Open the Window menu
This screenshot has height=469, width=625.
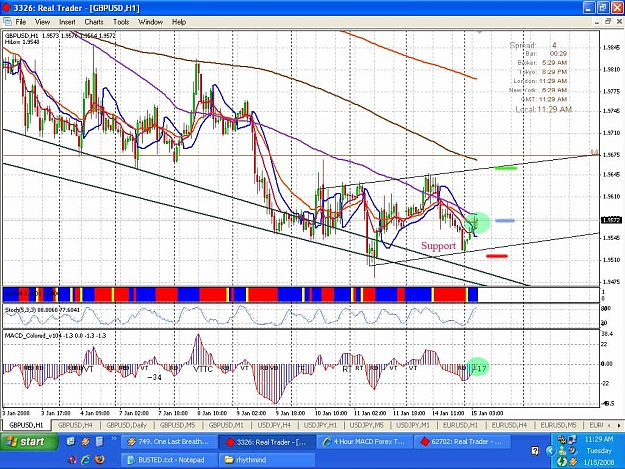tap(150, 22)
